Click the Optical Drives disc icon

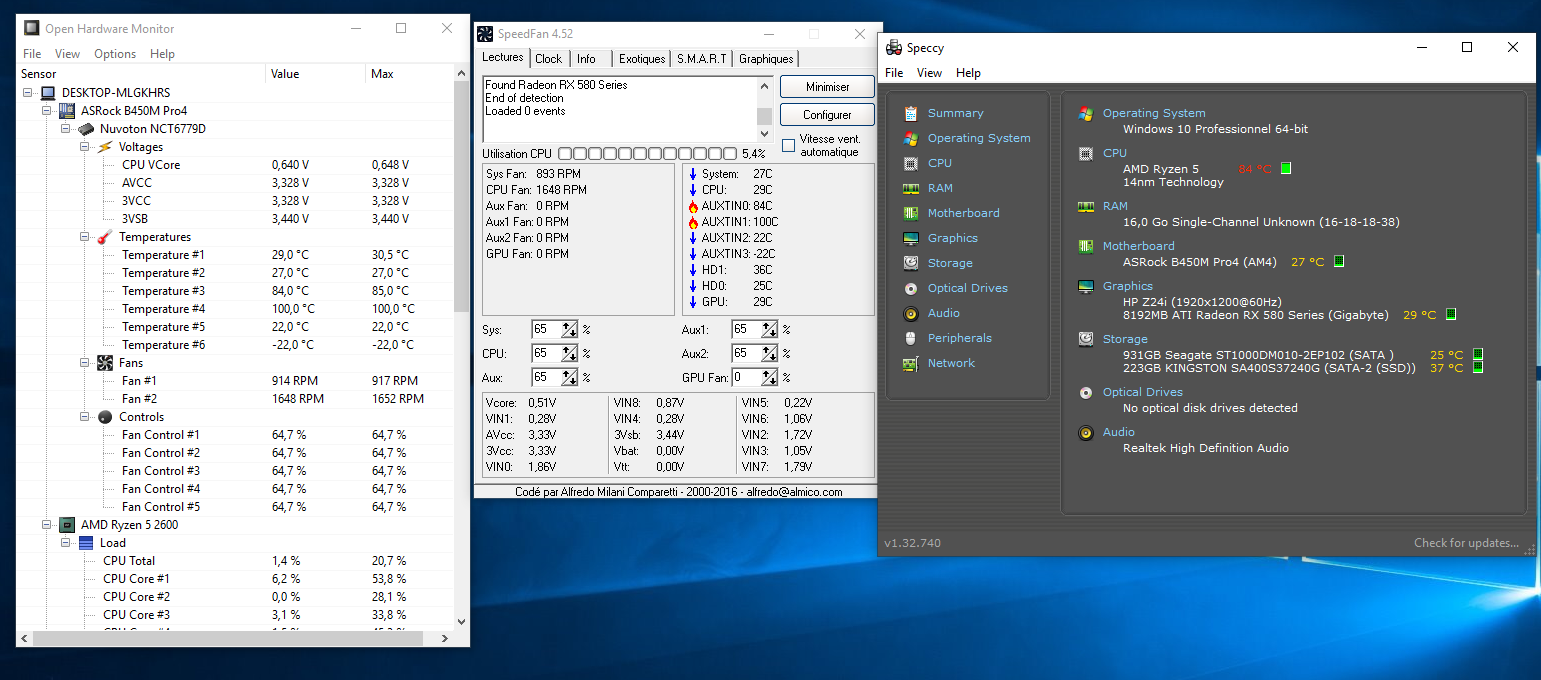click(910, 288)
